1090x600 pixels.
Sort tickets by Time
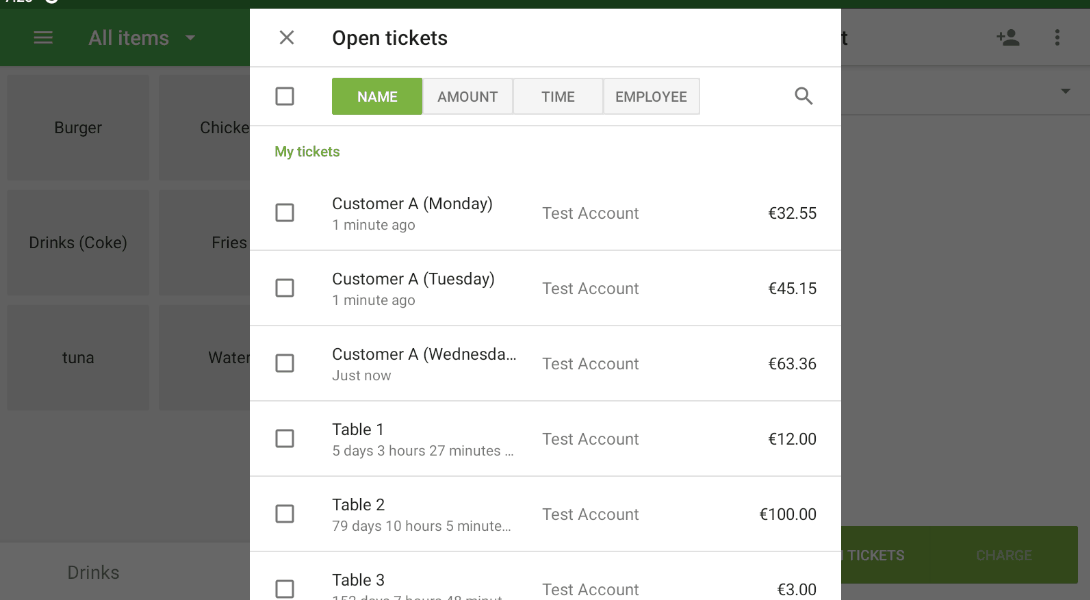click(x=558, y=97)
